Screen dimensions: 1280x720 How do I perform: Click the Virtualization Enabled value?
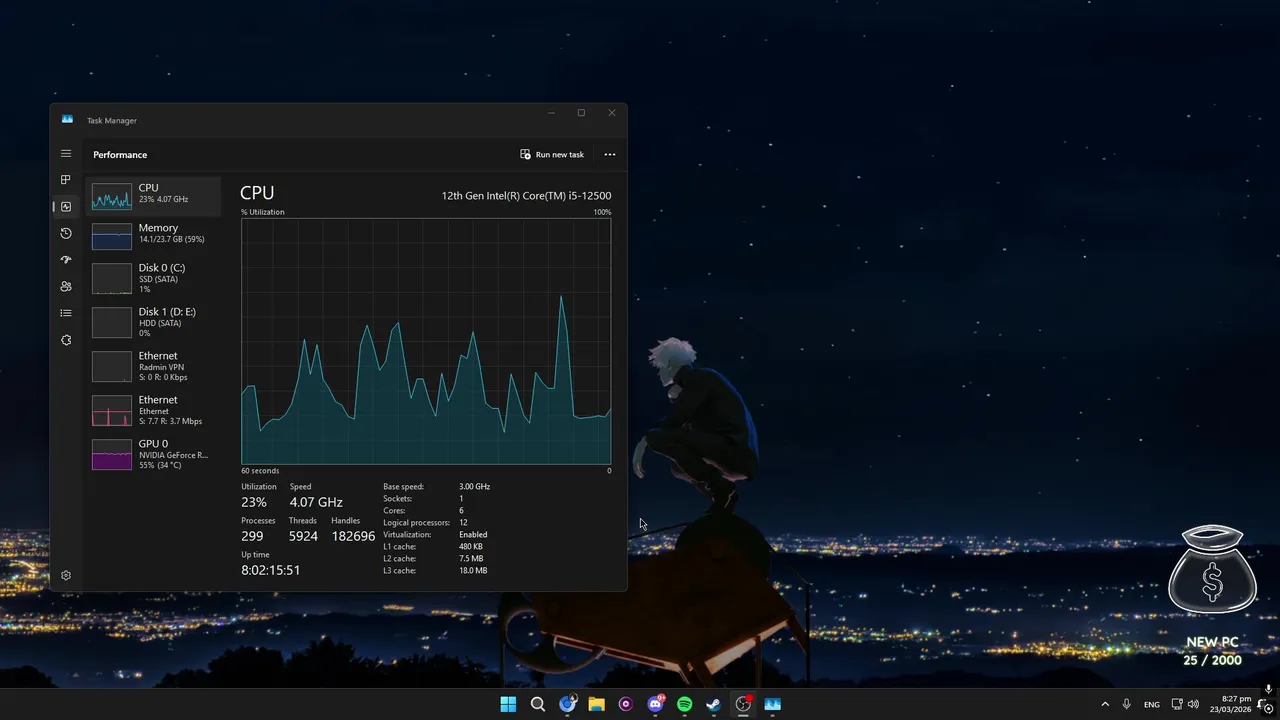473,535
